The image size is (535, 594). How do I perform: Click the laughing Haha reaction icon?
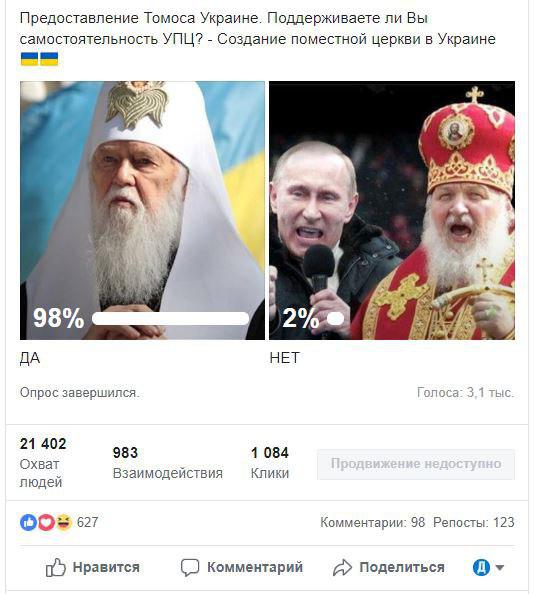pos(64,522)
